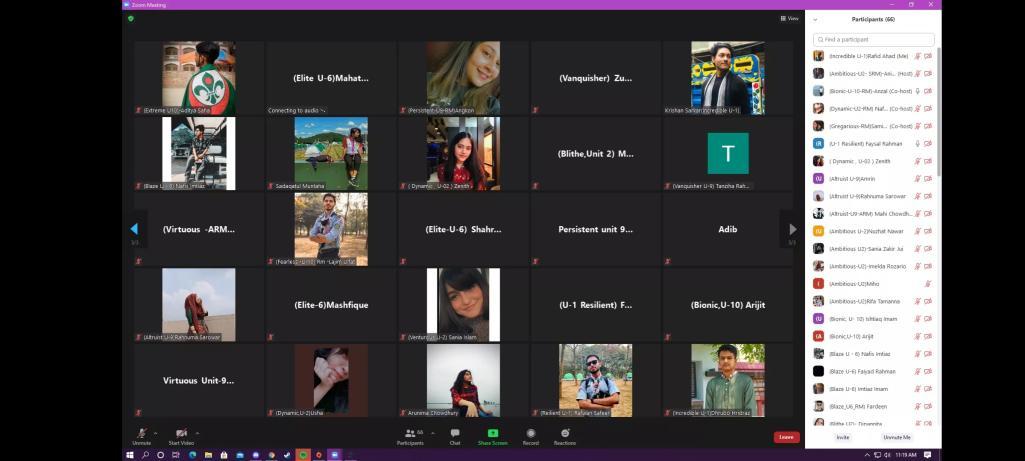Click the red Leave button
1025x461 pixels.
coord(787,437)
